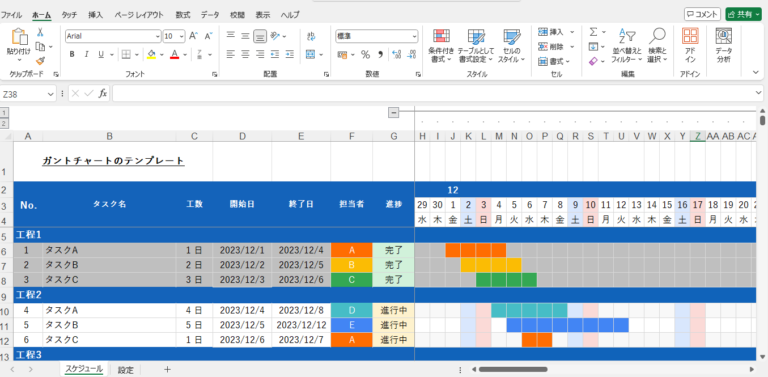This screenshot has height=377, width=768.
Task: Open 検索と選択 find and select dropdown
Action: [657, 46]
